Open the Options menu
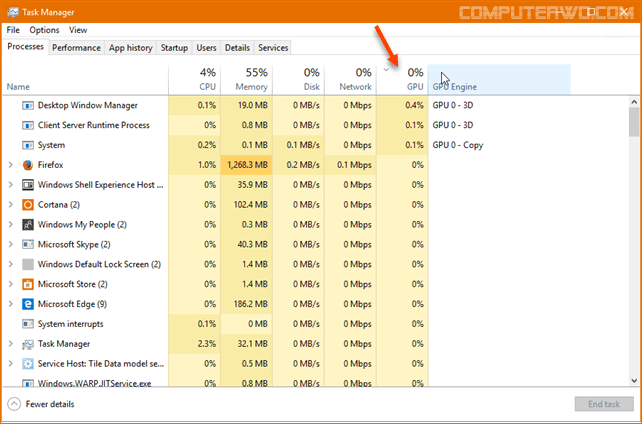Viewport: 642px width, 424px height. (x=44, y=30)
